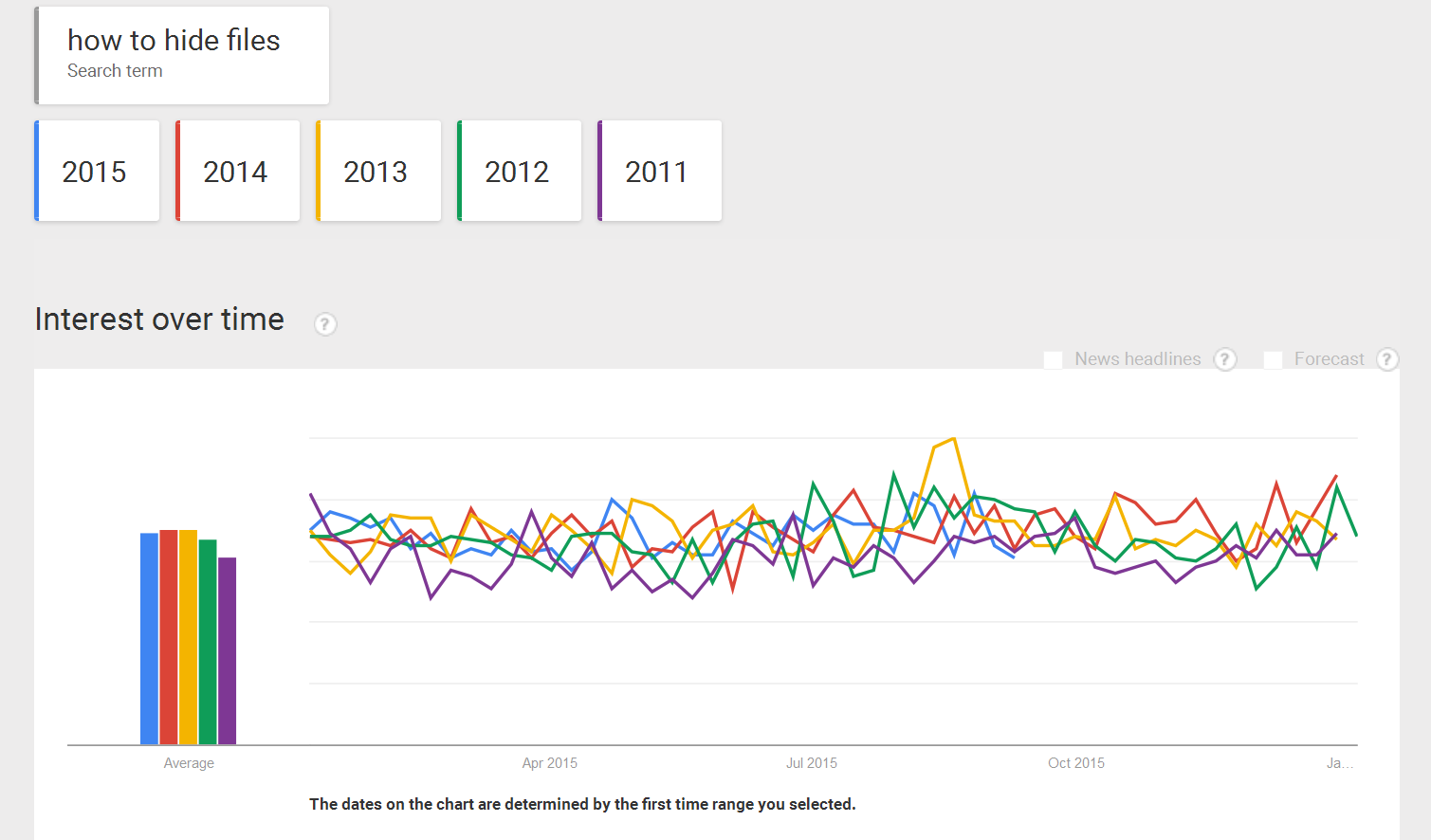The height and width of the screenshot is (840, 1431).
Task: Click the Forecast help question mark icon
Action: tap(1386, 359)
